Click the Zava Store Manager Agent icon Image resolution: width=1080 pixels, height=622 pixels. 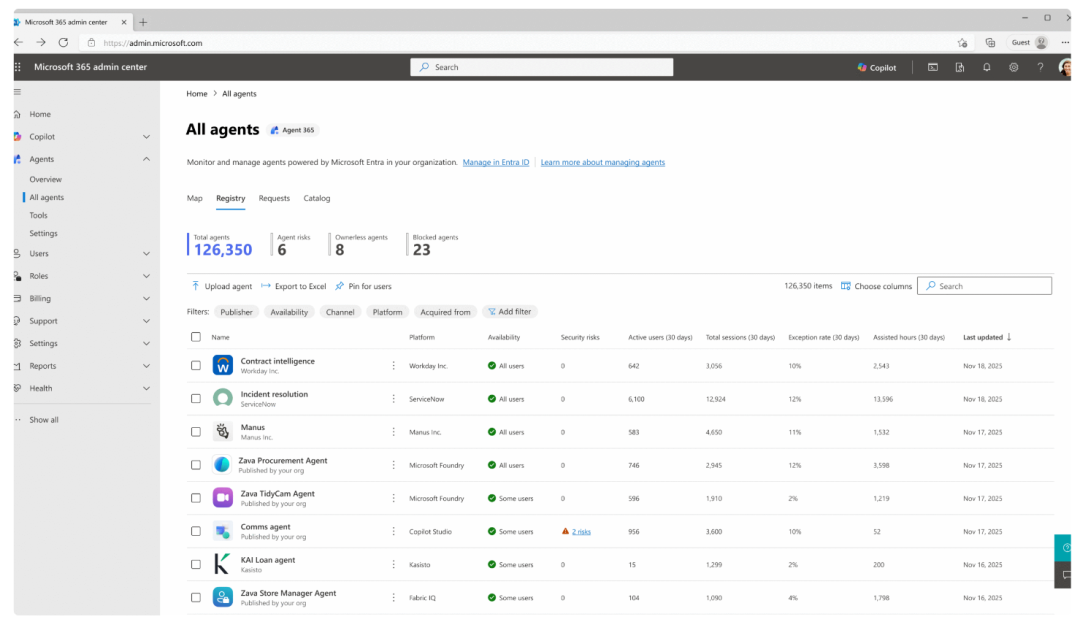coord(222,597)
